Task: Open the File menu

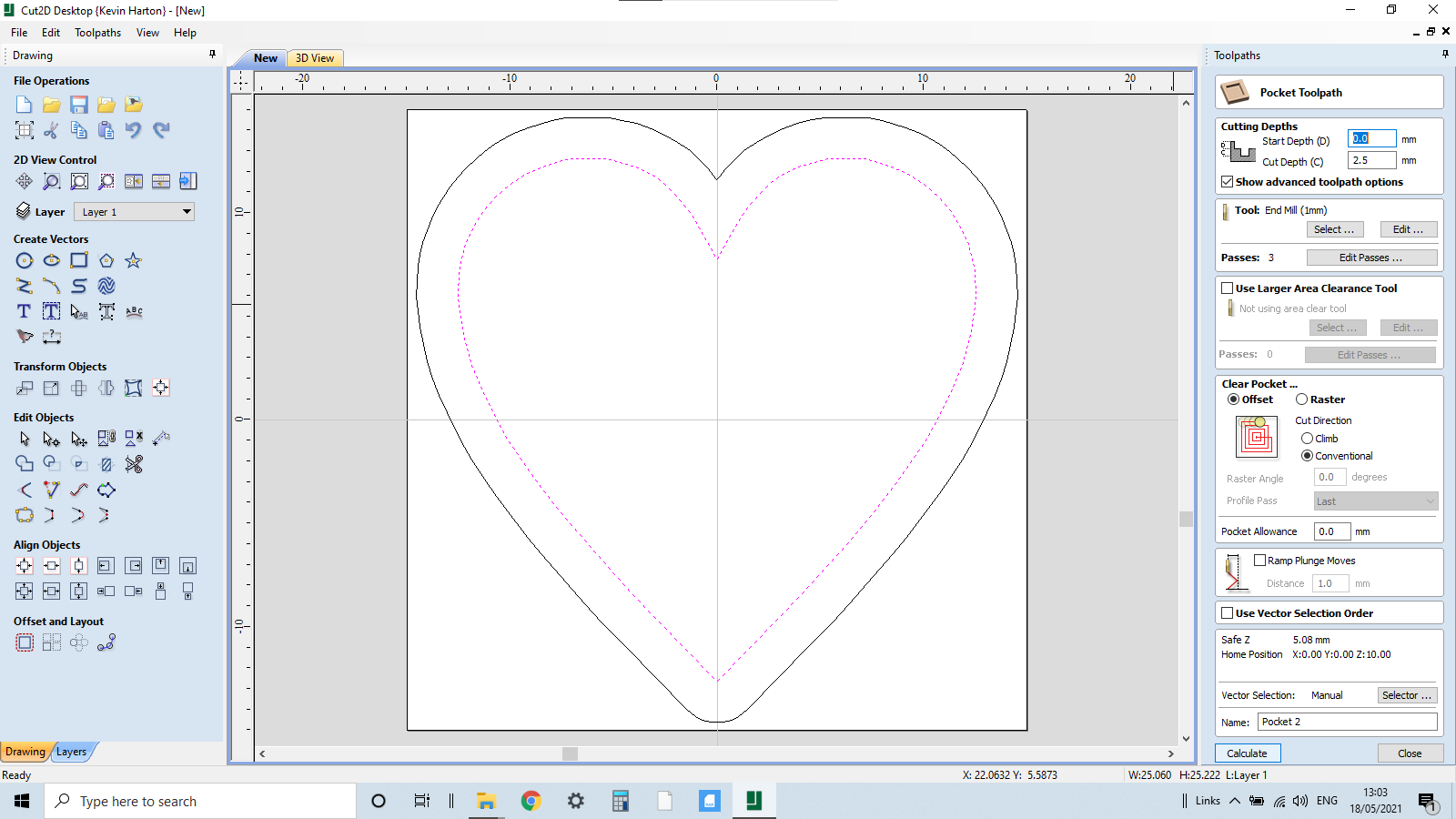Action: (19, 33)
